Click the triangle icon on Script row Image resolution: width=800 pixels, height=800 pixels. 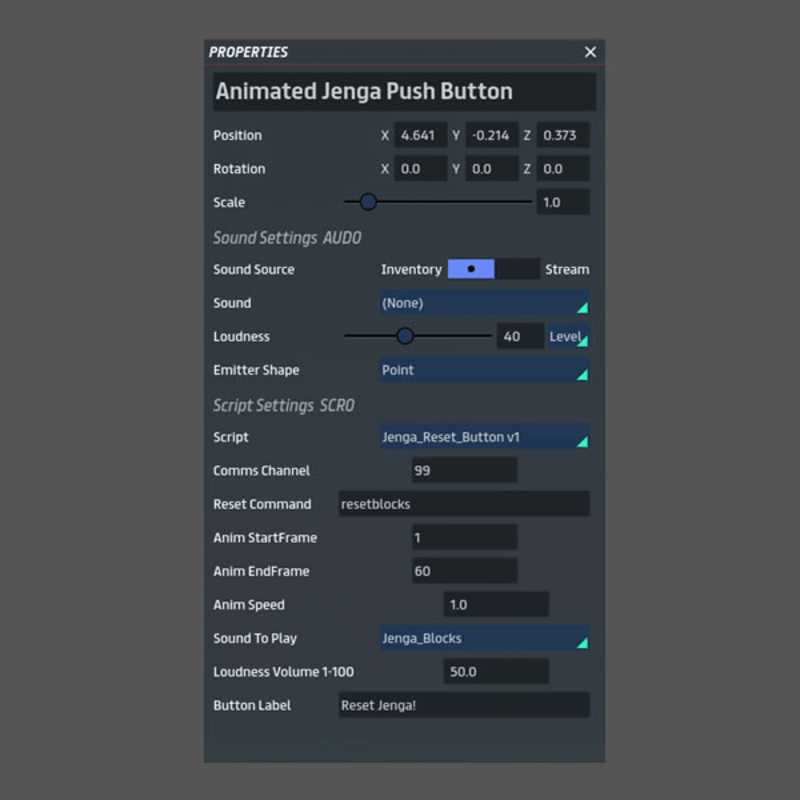tap(582, 441)
